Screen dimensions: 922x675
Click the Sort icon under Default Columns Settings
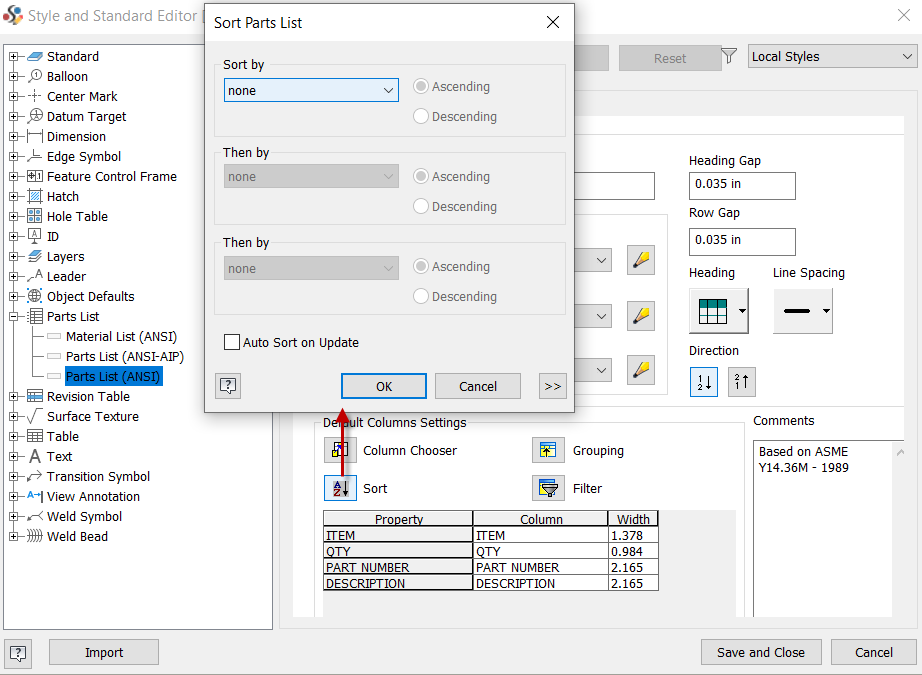340,488
